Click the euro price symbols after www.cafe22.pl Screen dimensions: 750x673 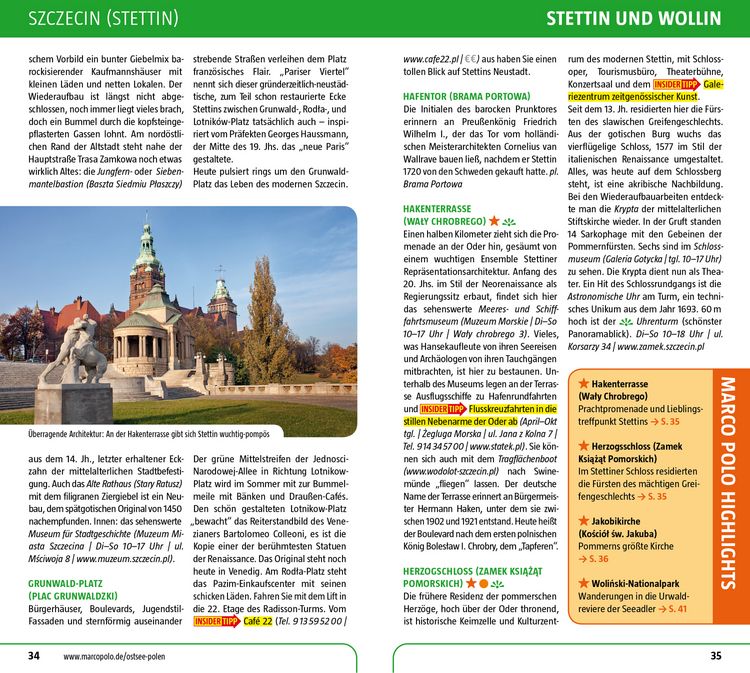pos(472,59)
